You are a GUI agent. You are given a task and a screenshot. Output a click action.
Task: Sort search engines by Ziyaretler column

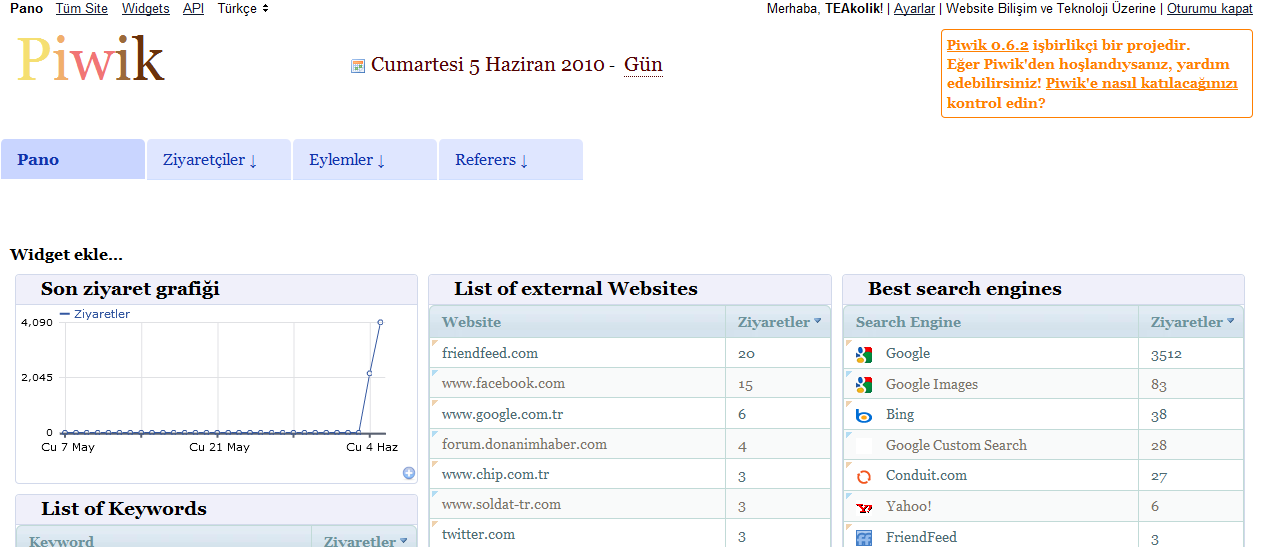1192,322
